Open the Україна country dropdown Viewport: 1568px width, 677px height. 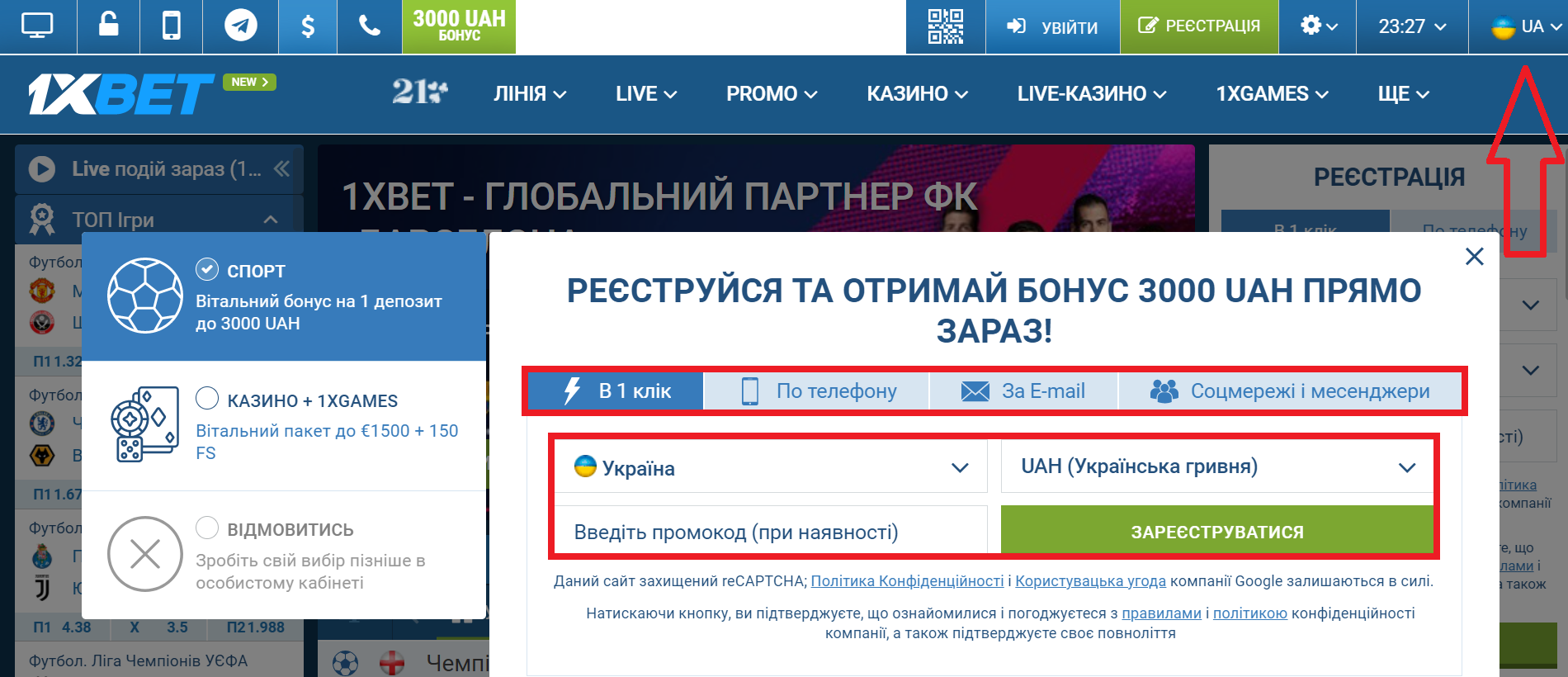click(771, 466)
